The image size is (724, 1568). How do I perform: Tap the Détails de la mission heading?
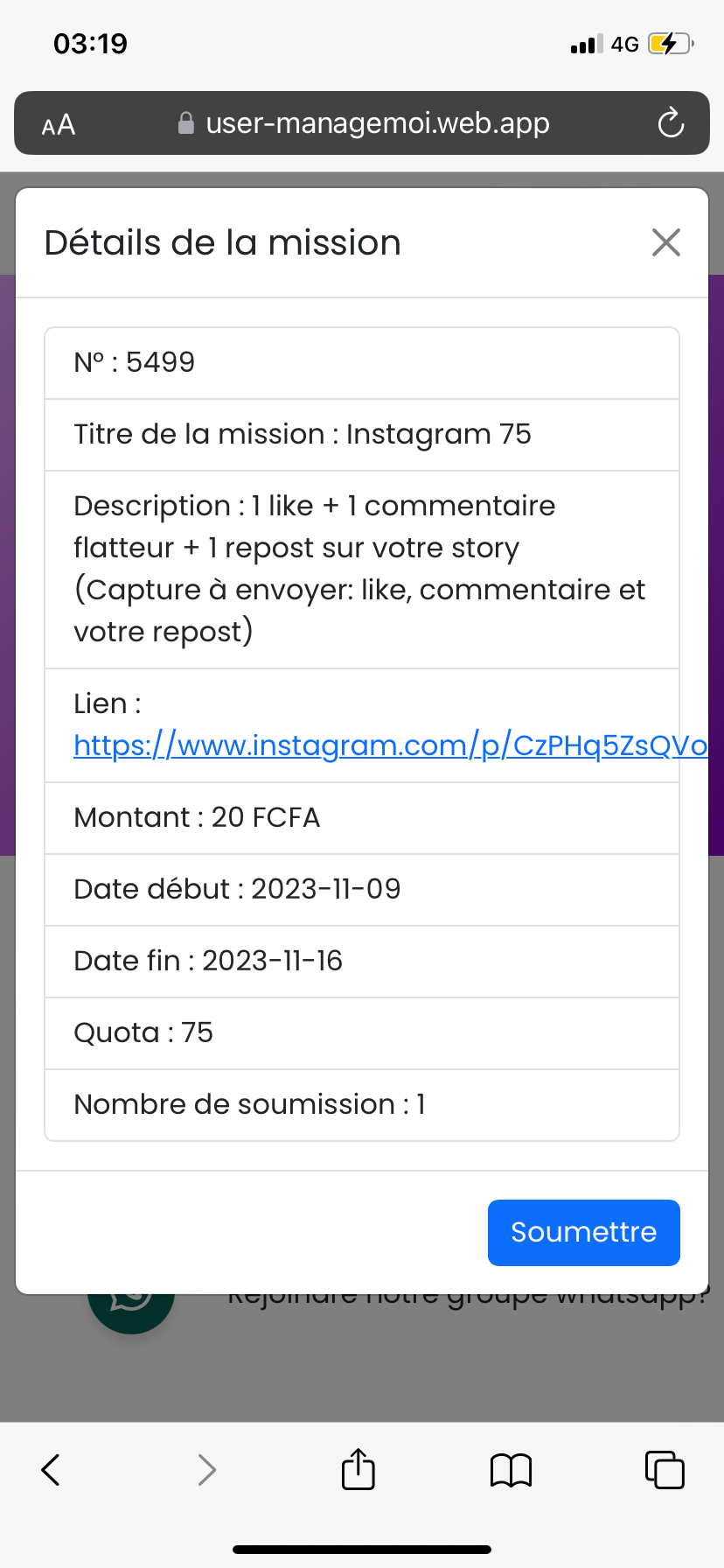(223, 243)
